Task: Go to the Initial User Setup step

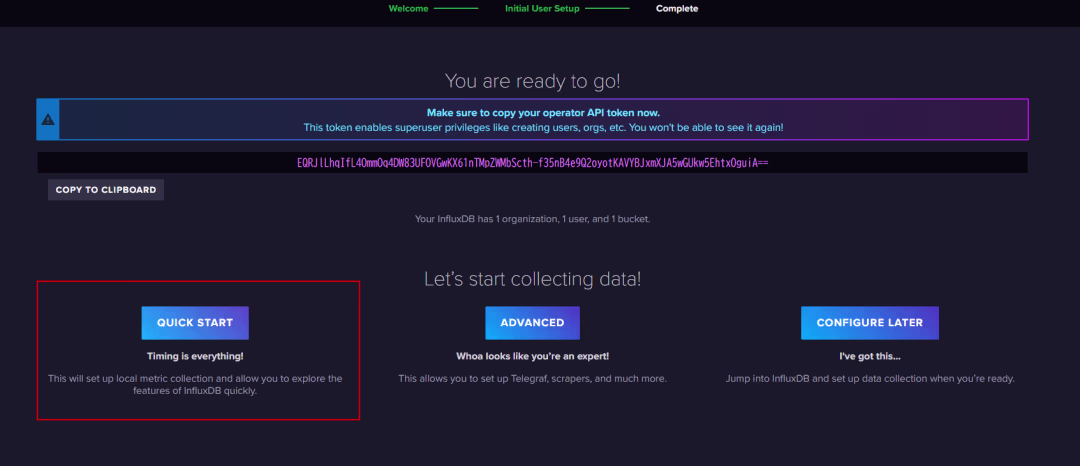Action: 542,9
